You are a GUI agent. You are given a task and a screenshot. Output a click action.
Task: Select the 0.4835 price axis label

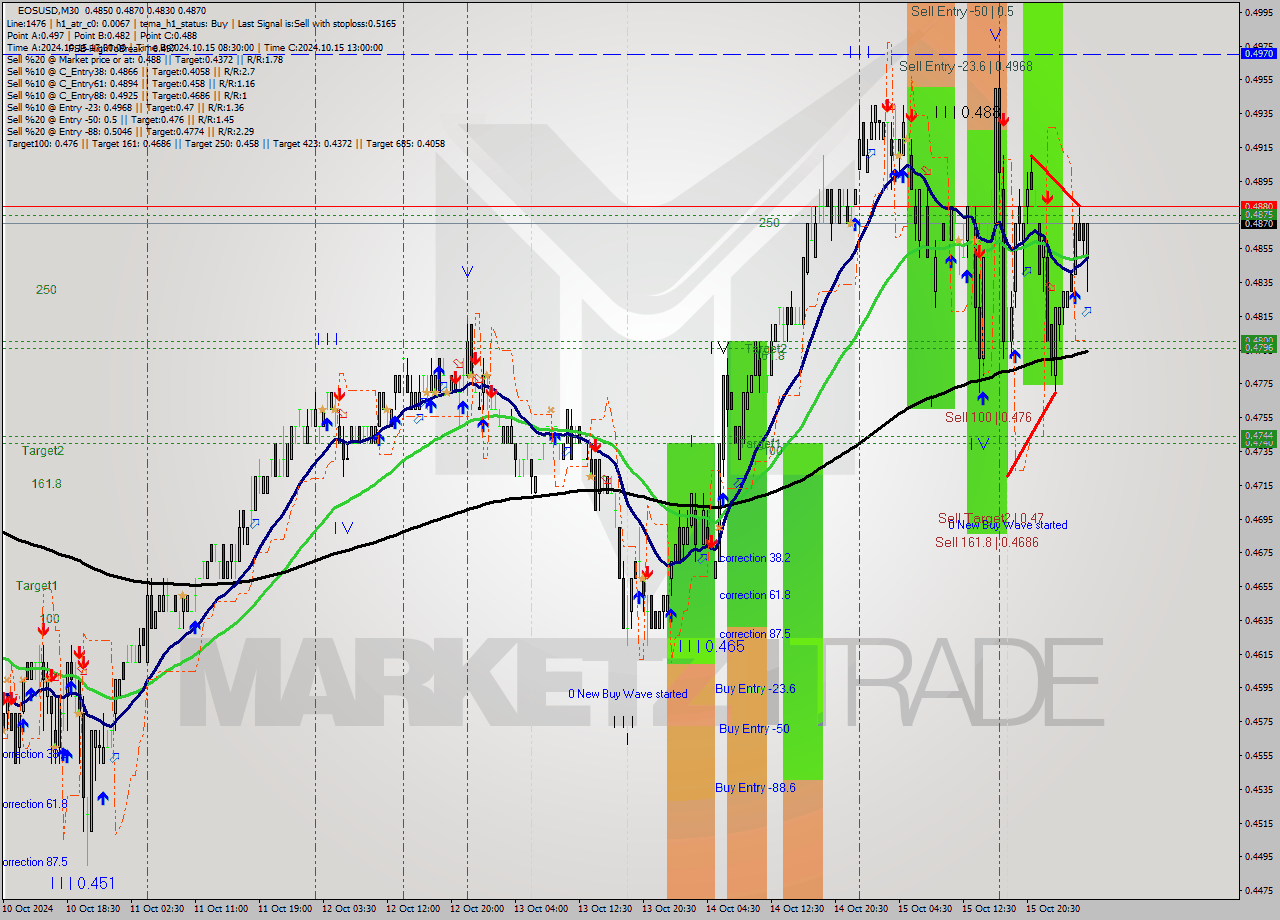click(x=1257, y=283)
